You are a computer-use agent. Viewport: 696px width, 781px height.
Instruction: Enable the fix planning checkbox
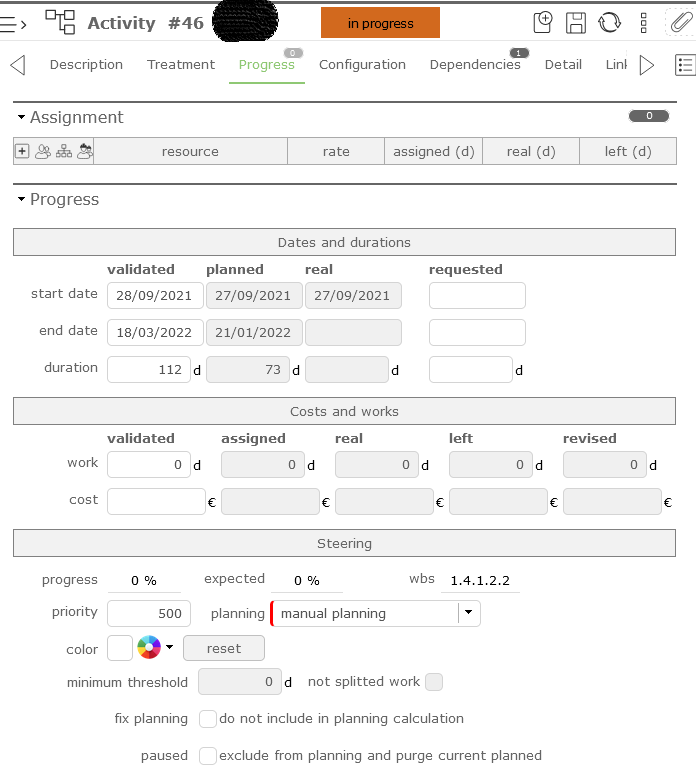[x=208, y=718]
